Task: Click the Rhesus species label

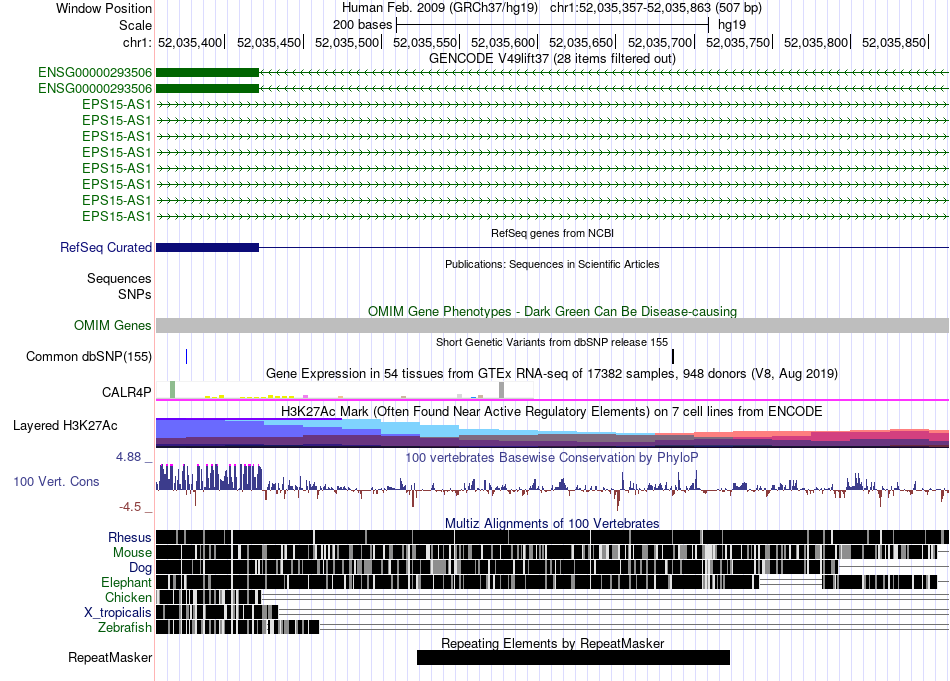Action: (130, 537)
